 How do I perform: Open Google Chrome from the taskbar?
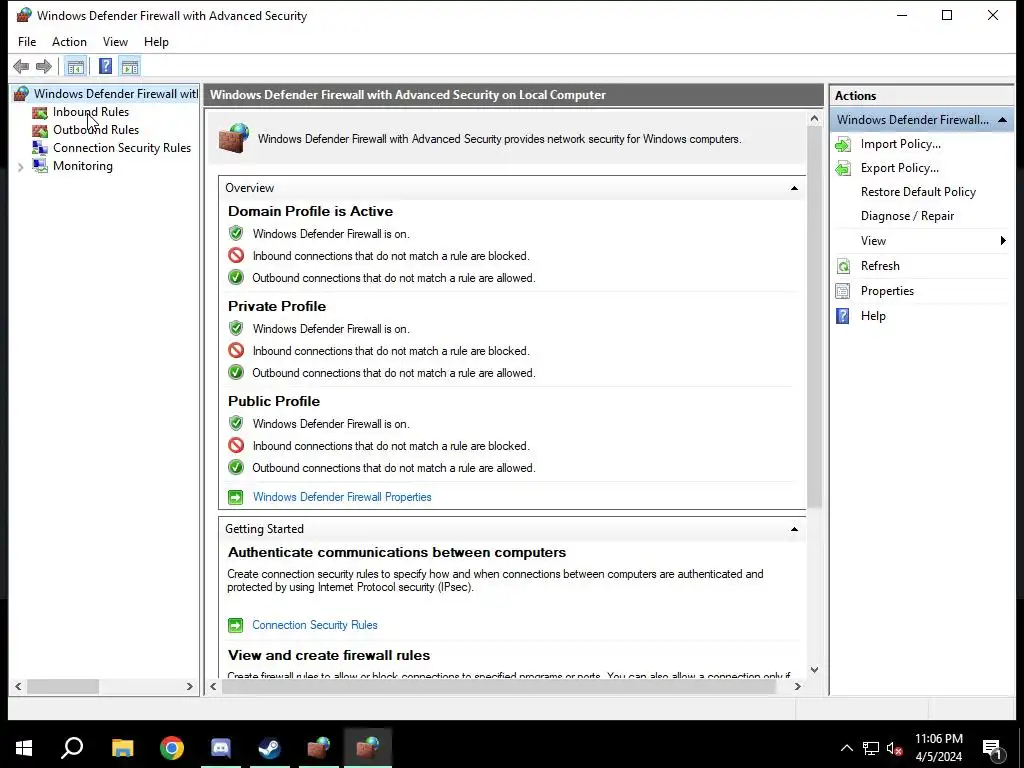pyautogui.click(x=172, y=748)
